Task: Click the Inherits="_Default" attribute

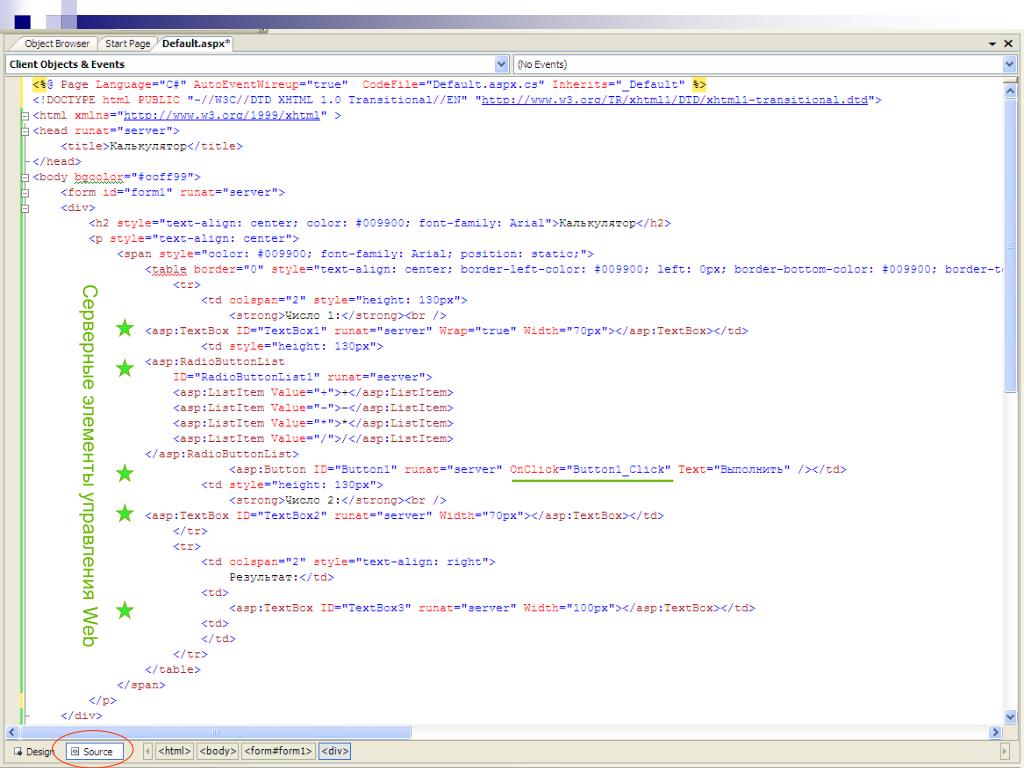Action: tap(618, 85)
